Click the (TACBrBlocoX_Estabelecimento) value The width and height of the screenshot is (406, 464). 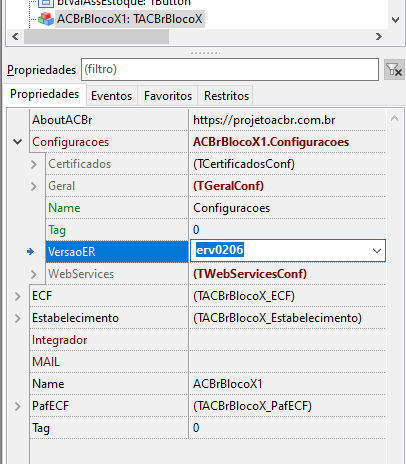(x=277, y=318)
